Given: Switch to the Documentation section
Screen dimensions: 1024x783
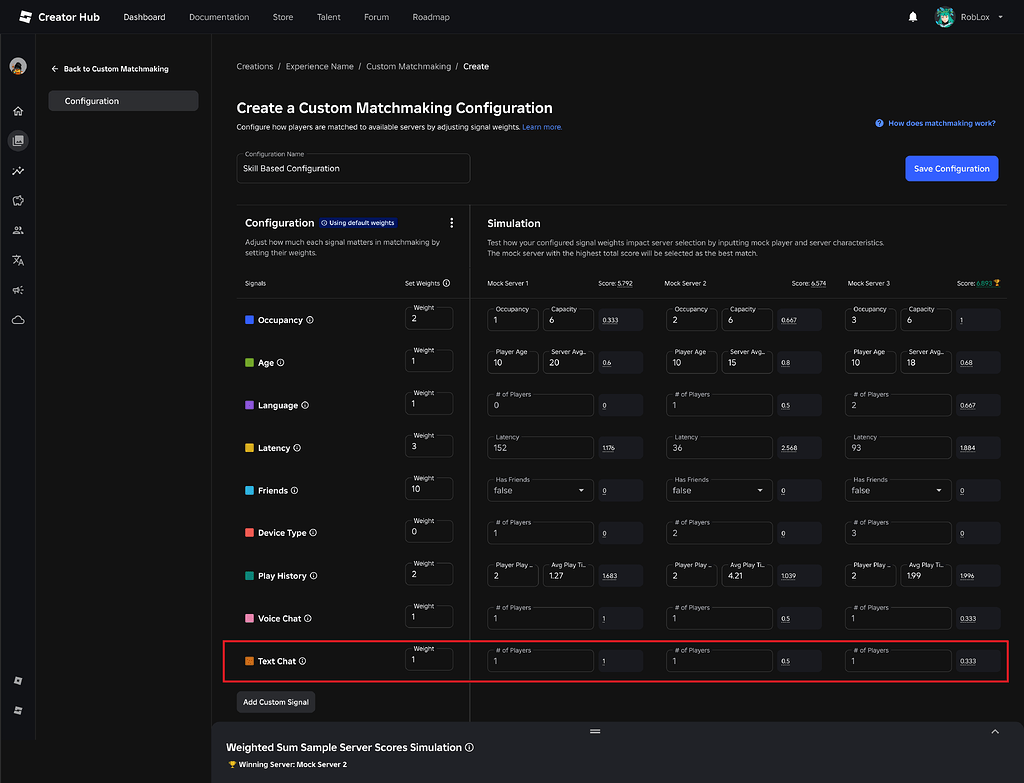Looking at the screenshot, I should [x=219, y=16].
